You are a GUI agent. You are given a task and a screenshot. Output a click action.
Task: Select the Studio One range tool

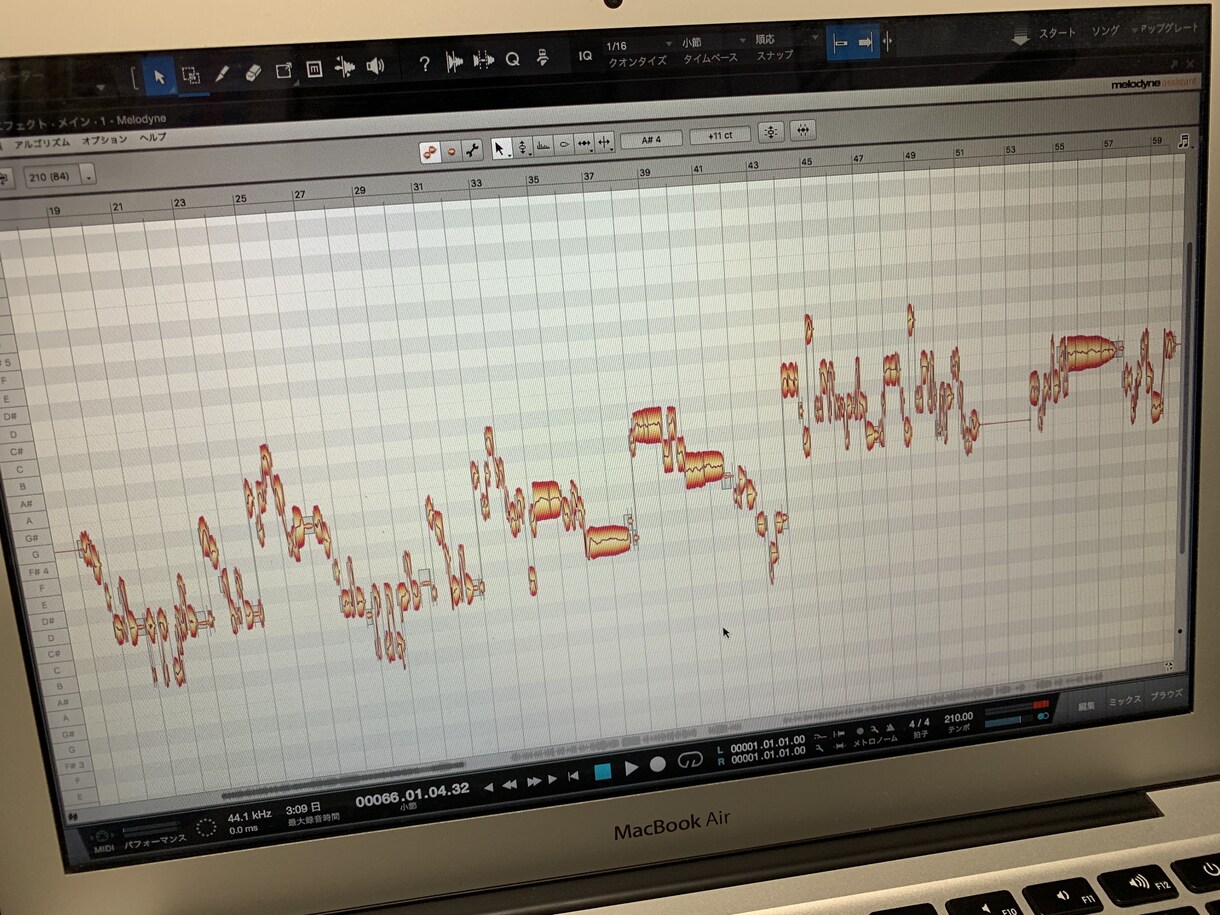tap(190, 76)
